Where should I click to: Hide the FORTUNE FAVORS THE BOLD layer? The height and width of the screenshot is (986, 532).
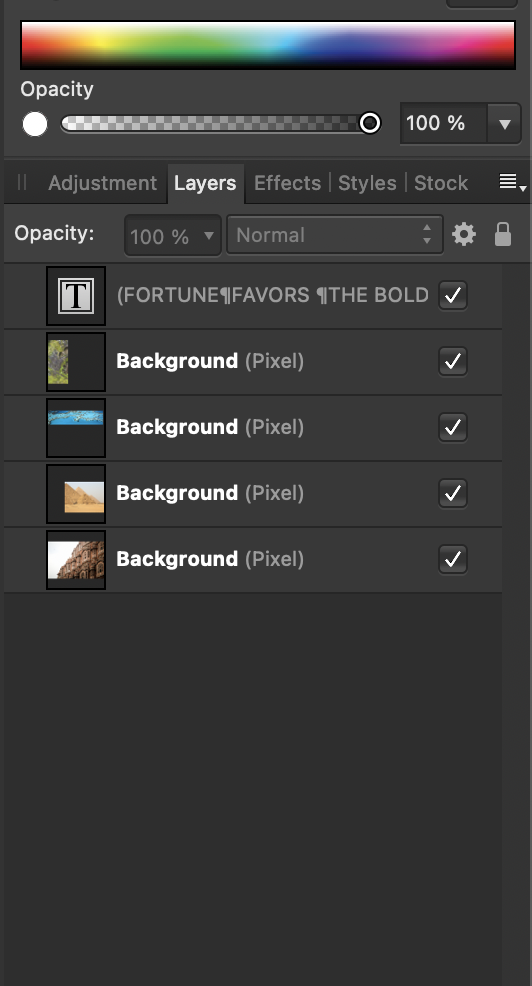453,295
